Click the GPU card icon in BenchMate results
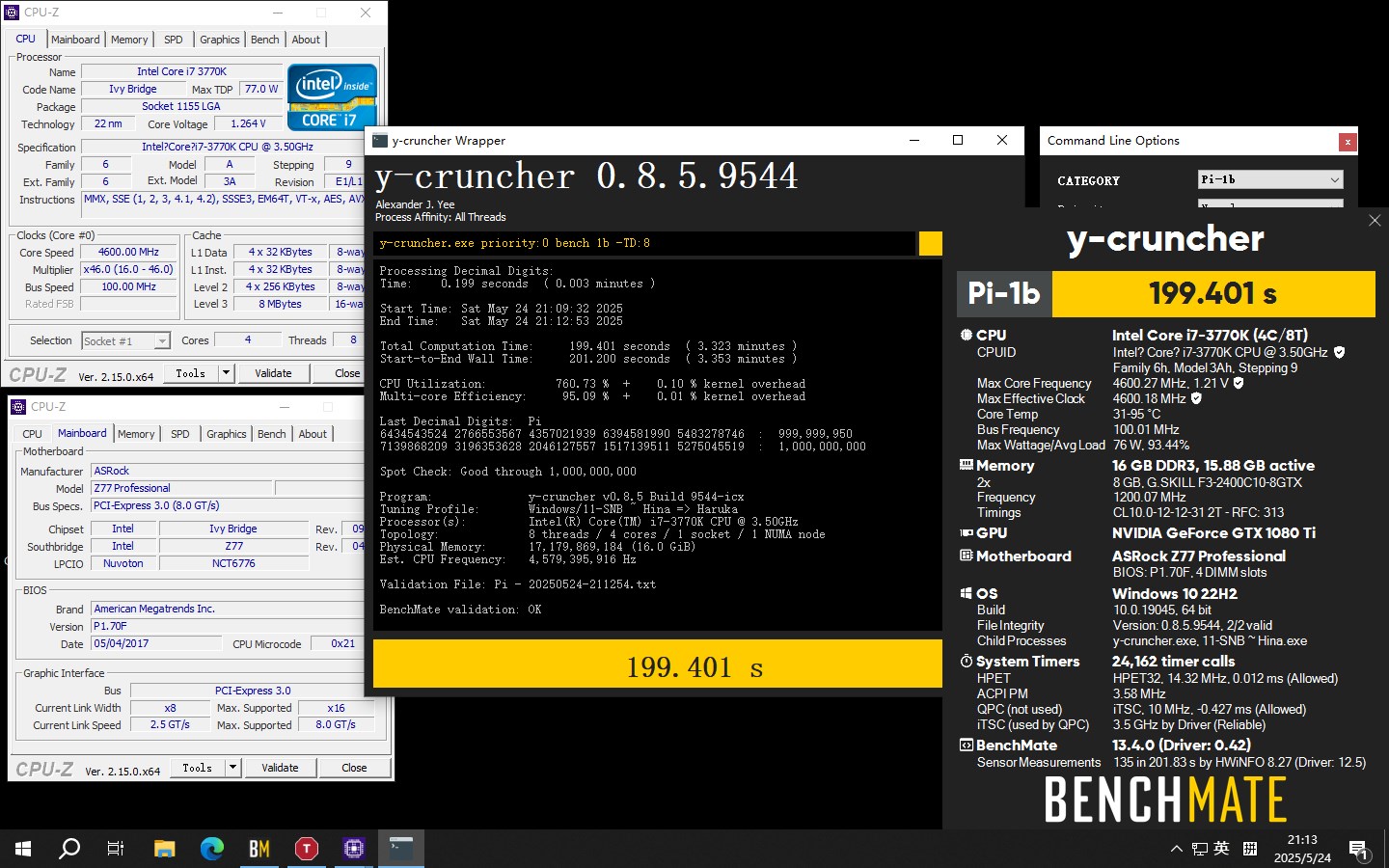The height and width of the screenshot is (868, 1389). 966,532
